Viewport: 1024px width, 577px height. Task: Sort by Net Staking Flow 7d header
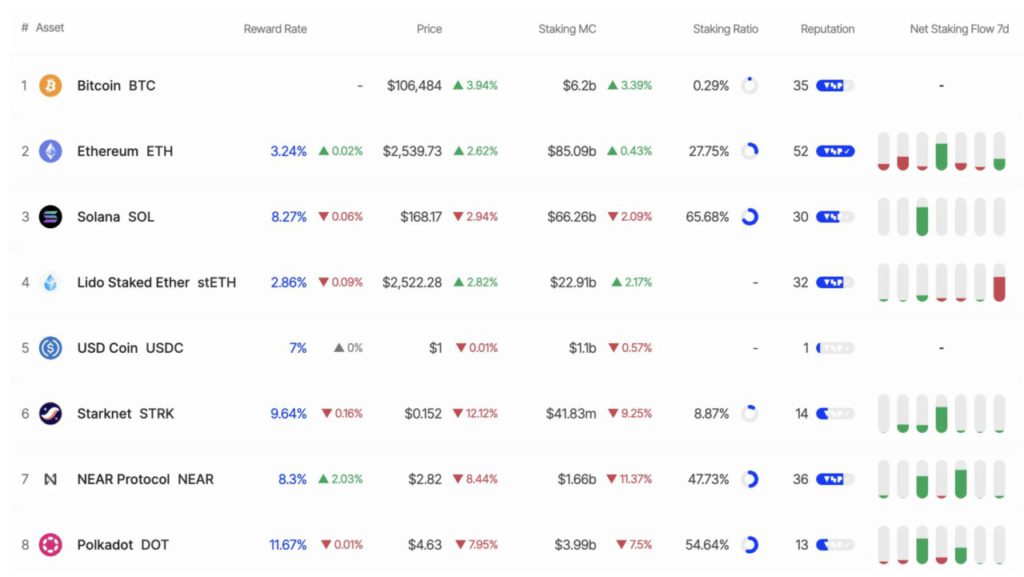click(959, 29)
